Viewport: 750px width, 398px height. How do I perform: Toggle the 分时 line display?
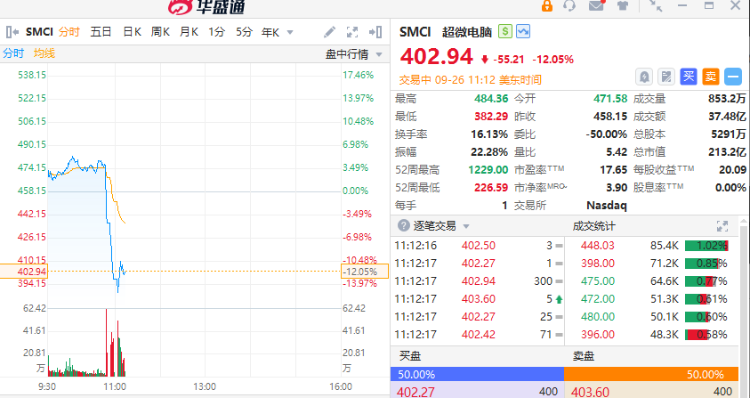pyautogui.click(x=13, y=53)
